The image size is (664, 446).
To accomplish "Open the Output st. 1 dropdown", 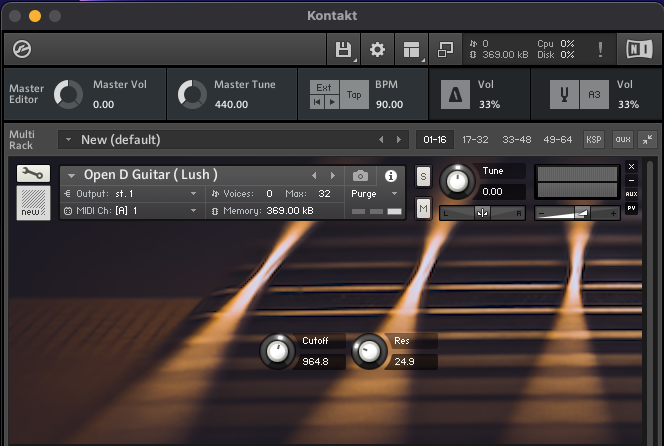I will pyautogui.click(x=131, y=194).
